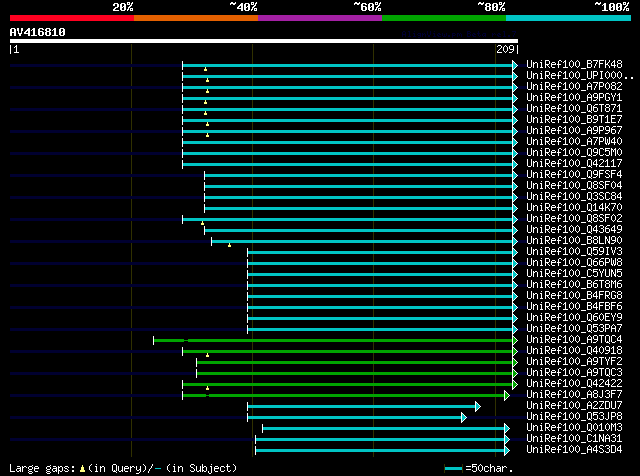Viewport: 640px width, 476px height.
Task: Select the UniRef100_B8LN90 label
Action: point(574,241)
